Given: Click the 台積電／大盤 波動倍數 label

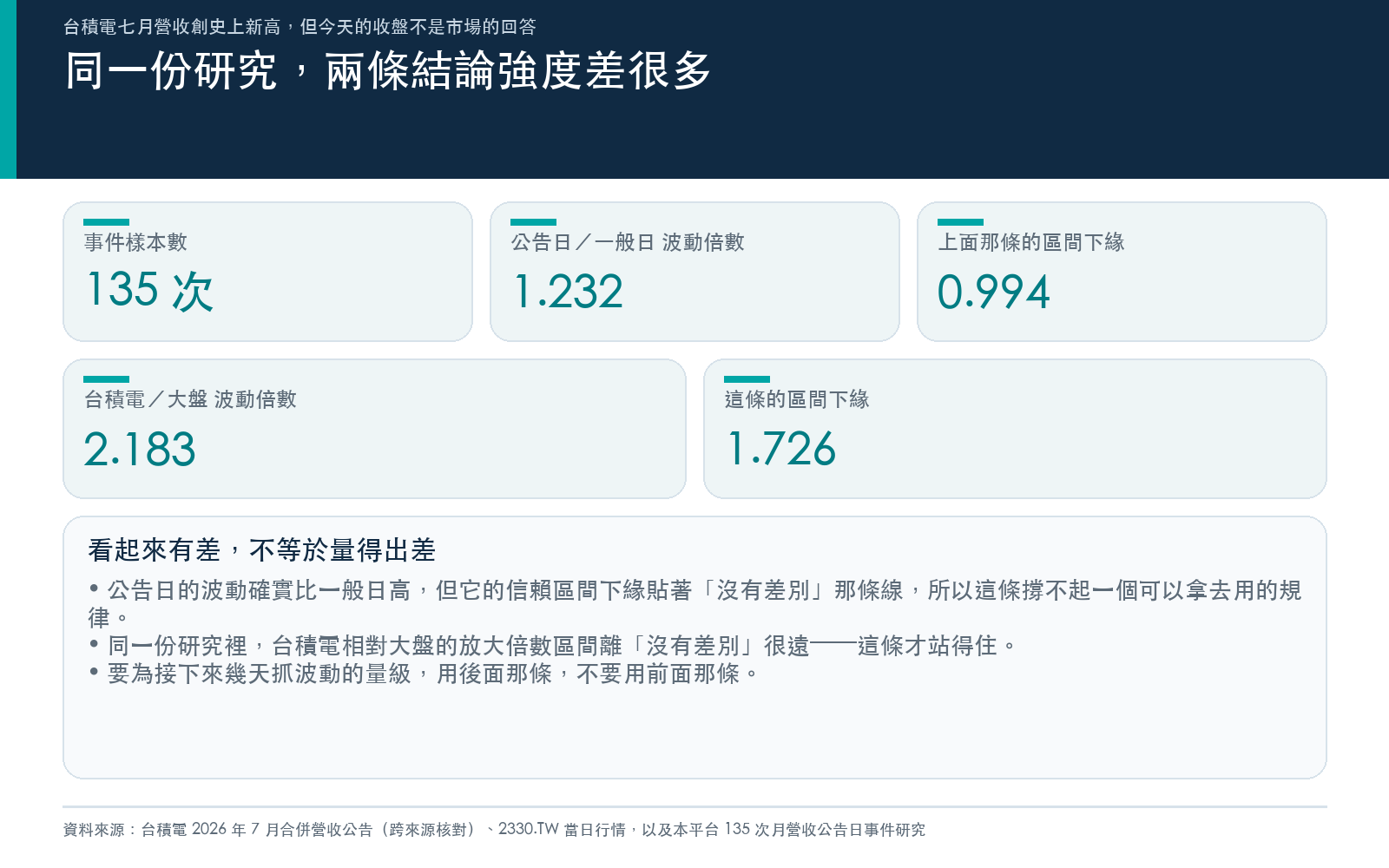Looking at the screenshot, I should 190,399.
